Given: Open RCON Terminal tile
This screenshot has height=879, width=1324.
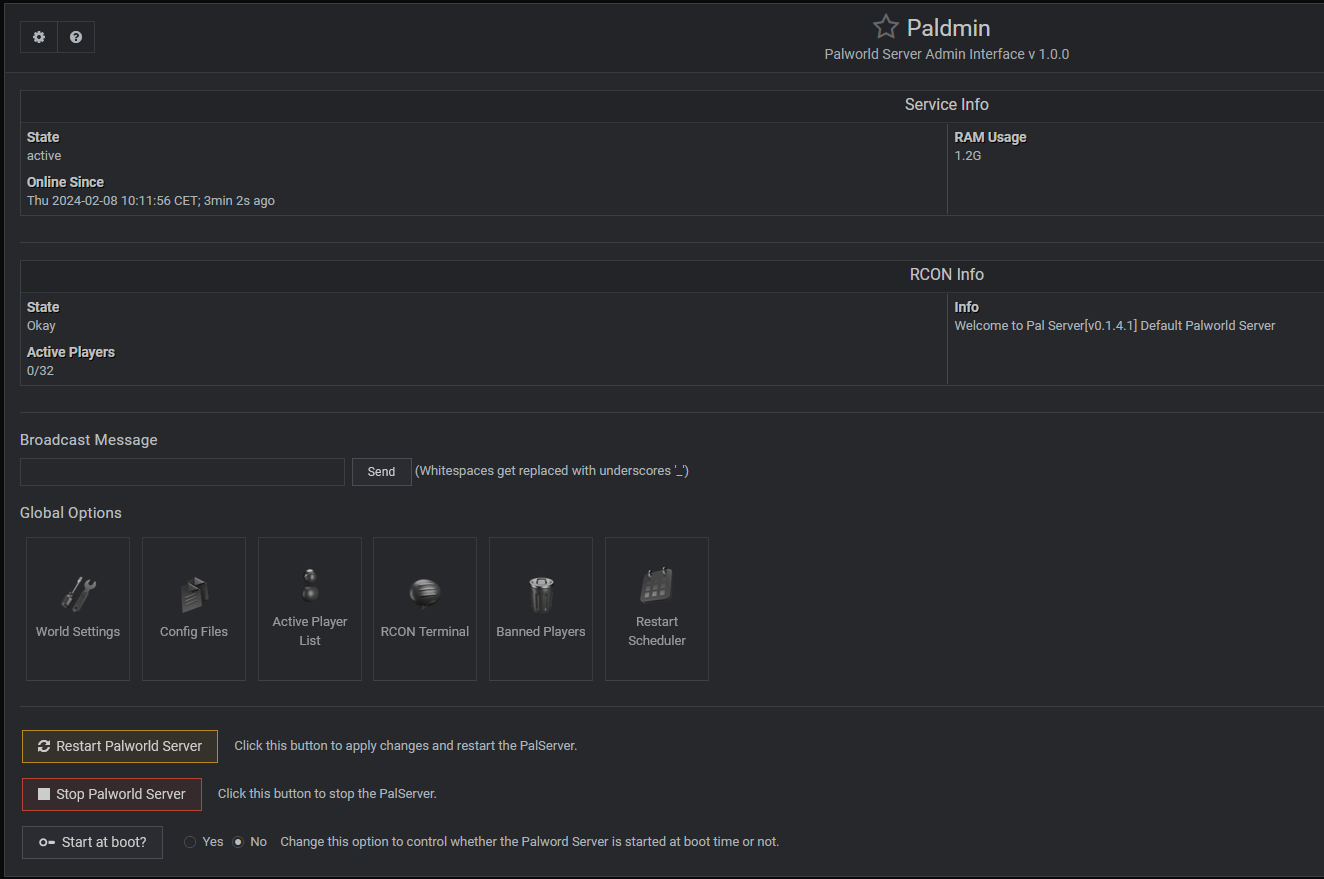Looking at the screenshot, I should pos(425,609).
